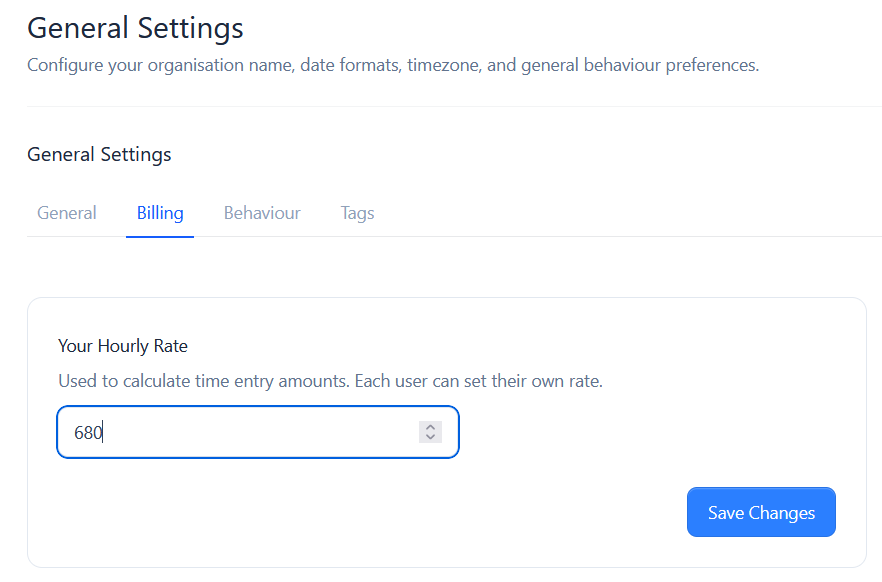Click the 'Your Hourly Rate' label
This screenshot has width=882, height=582.
point(123,346)
